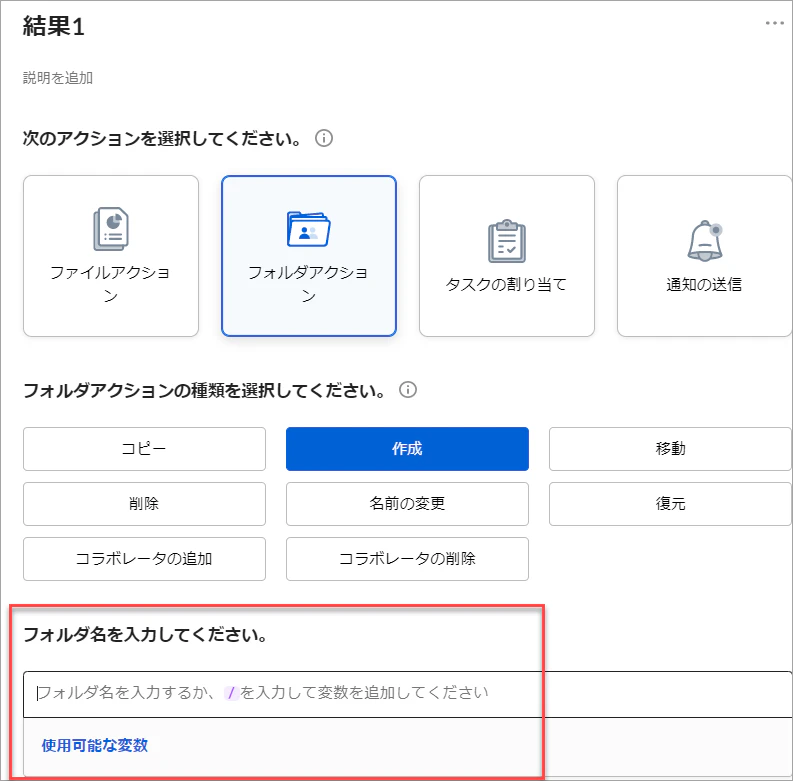Click the blue folder action icon
Screen dimensions: 793x781
point(309,229)
